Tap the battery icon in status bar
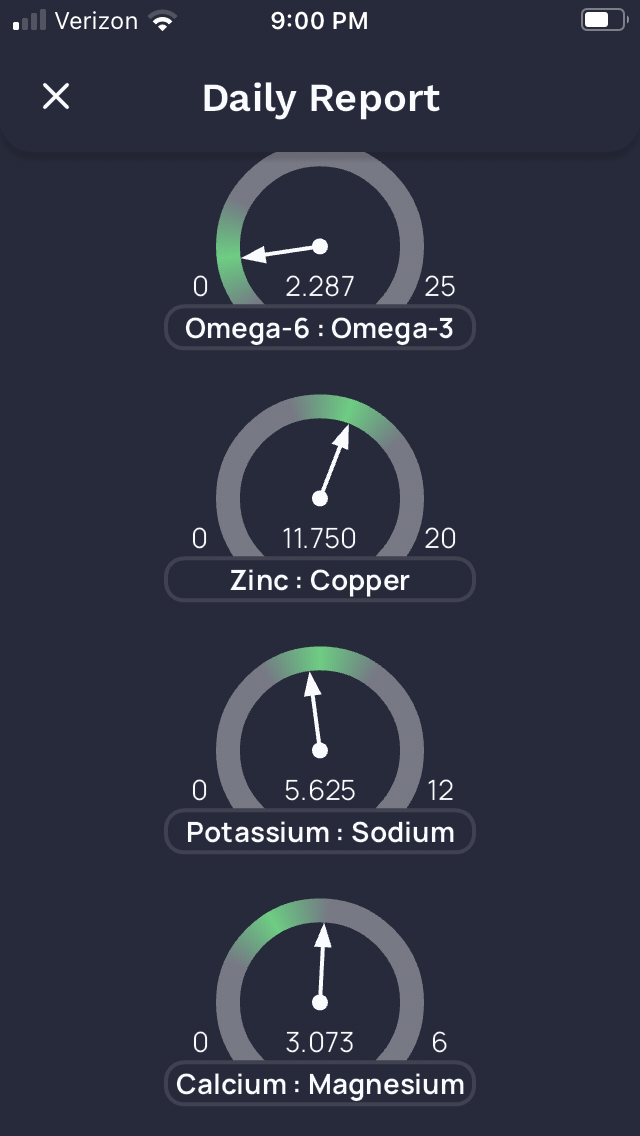Viewport: 640px width, 1136px height. (604, 20)
